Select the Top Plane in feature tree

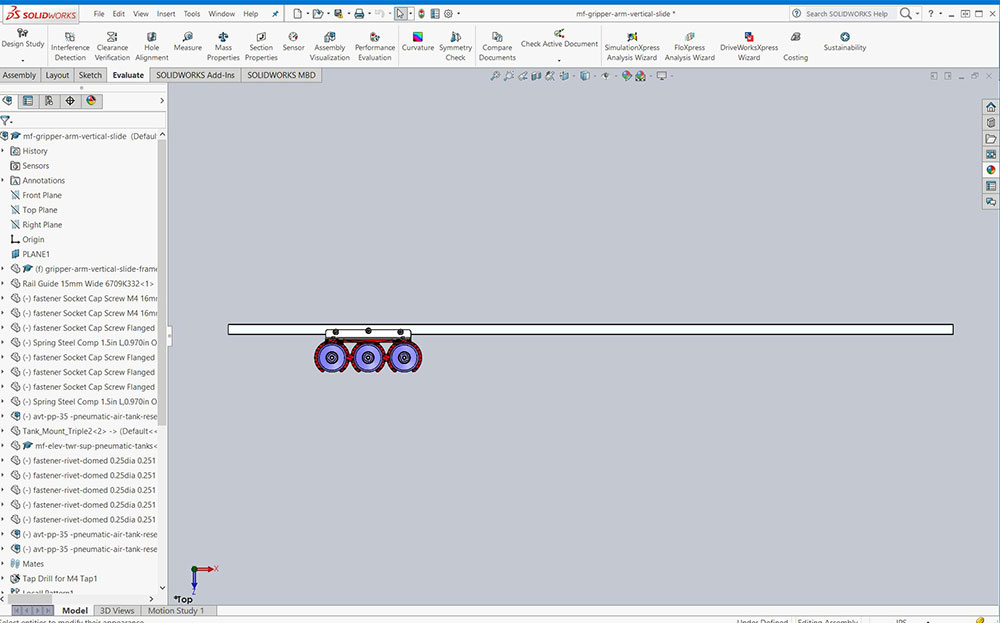[40, 210]
